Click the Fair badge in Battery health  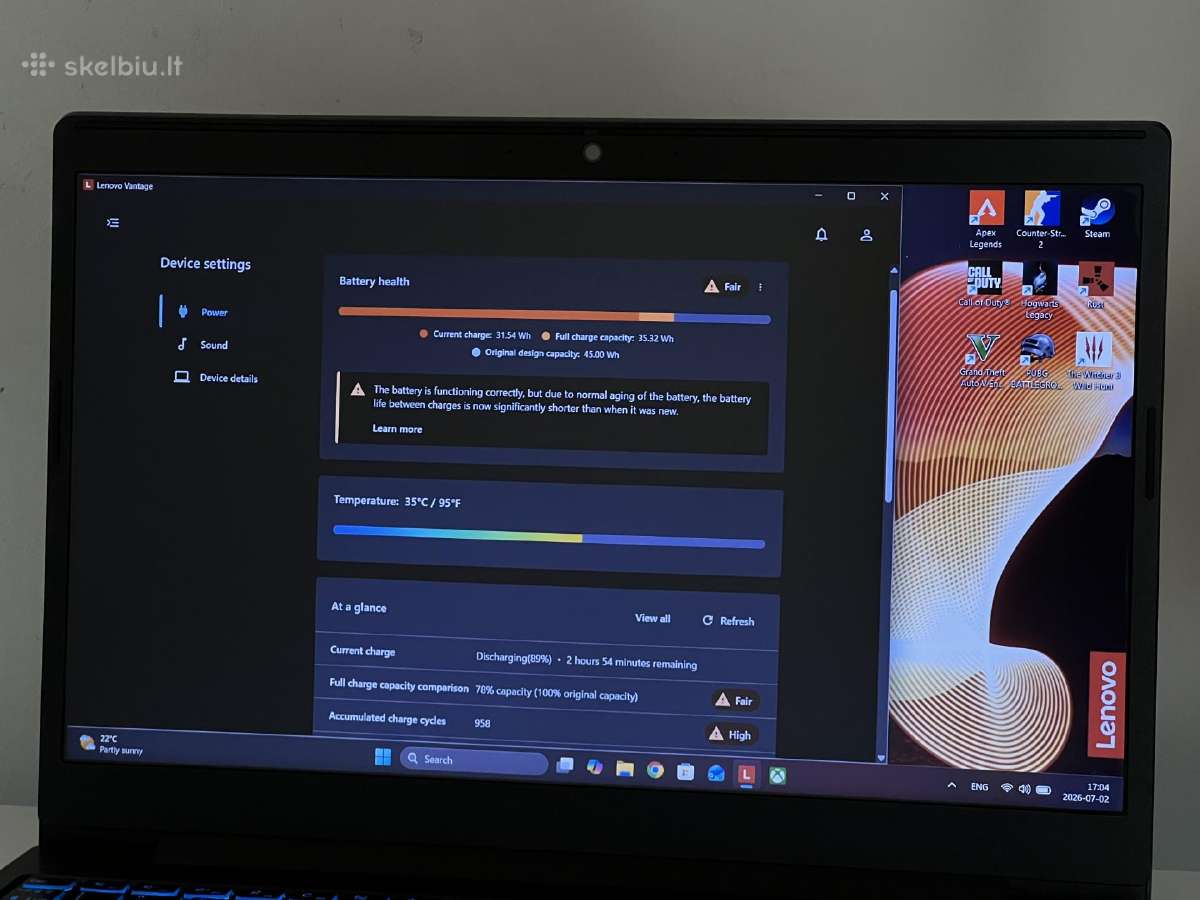723,287
